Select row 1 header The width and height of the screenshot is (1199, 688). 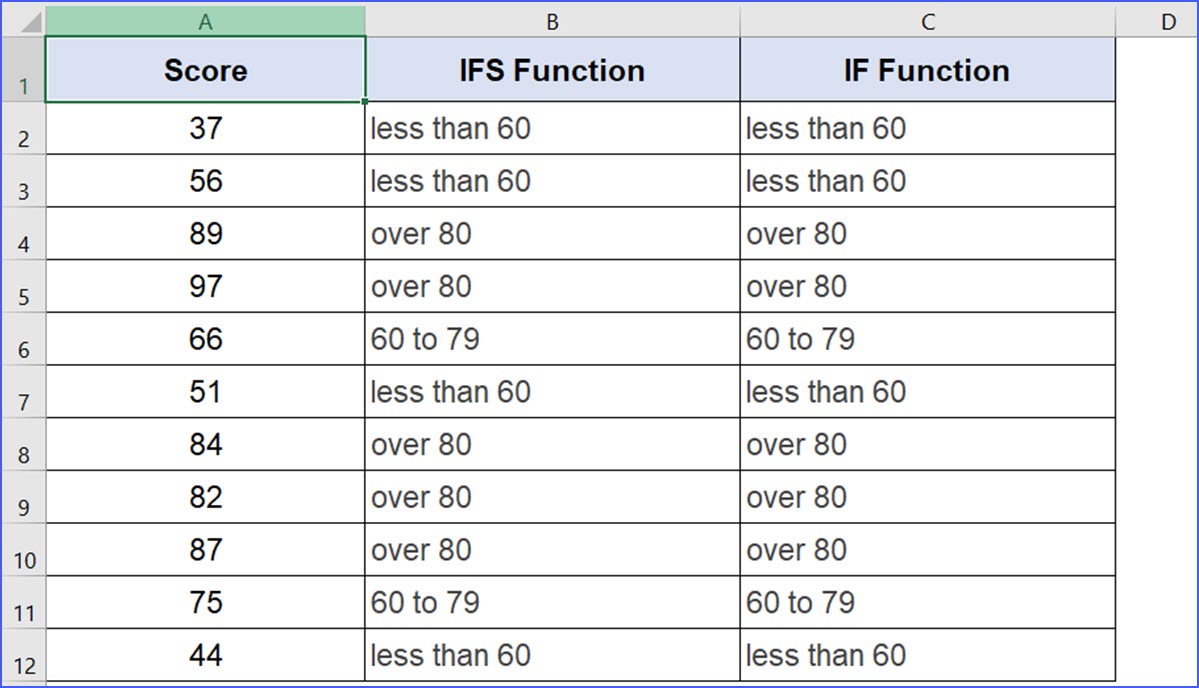tap(23, 71)
